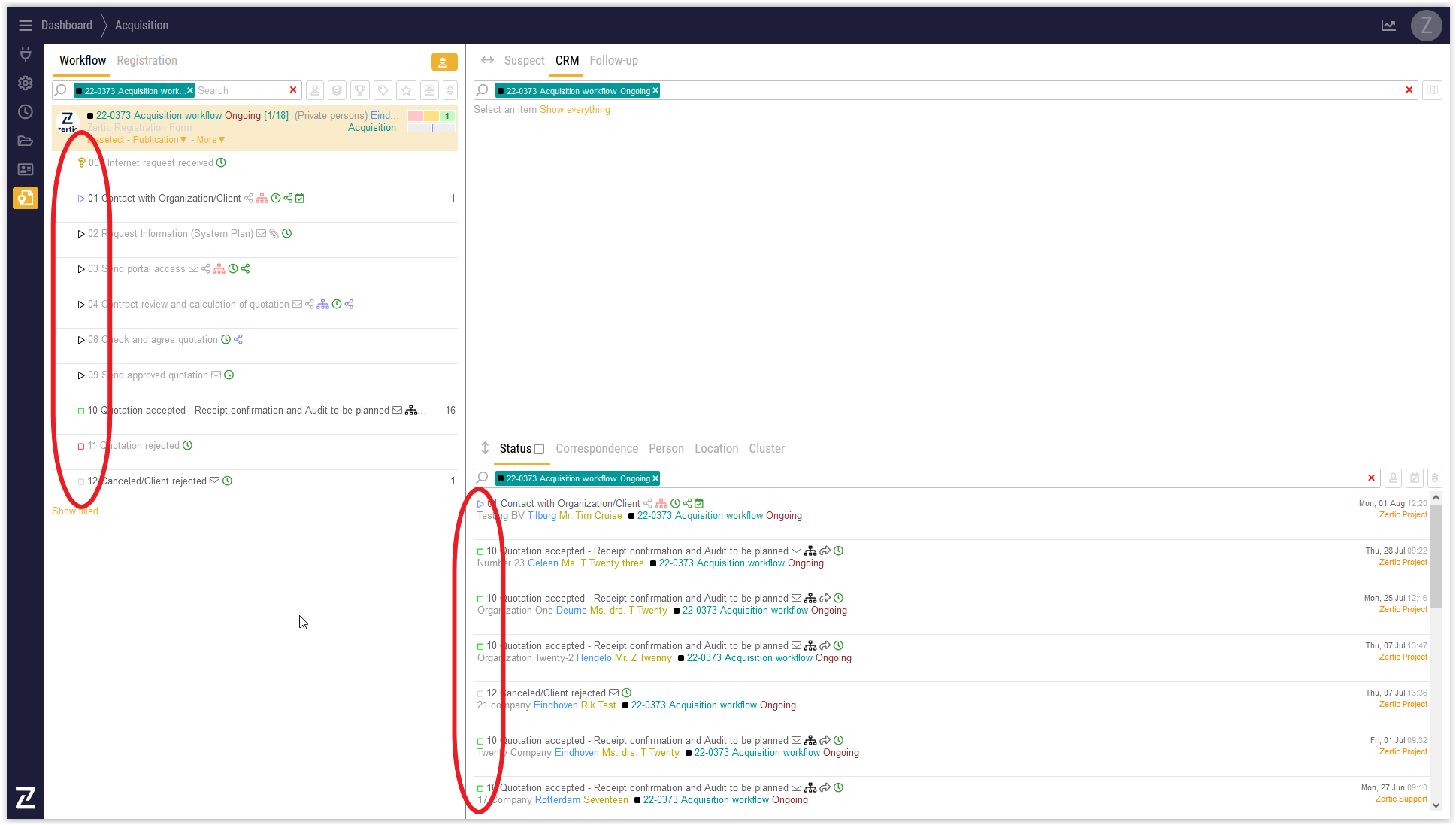Click in the Workflow search field
Viewport: 1456px width, 825px height.
241,90
